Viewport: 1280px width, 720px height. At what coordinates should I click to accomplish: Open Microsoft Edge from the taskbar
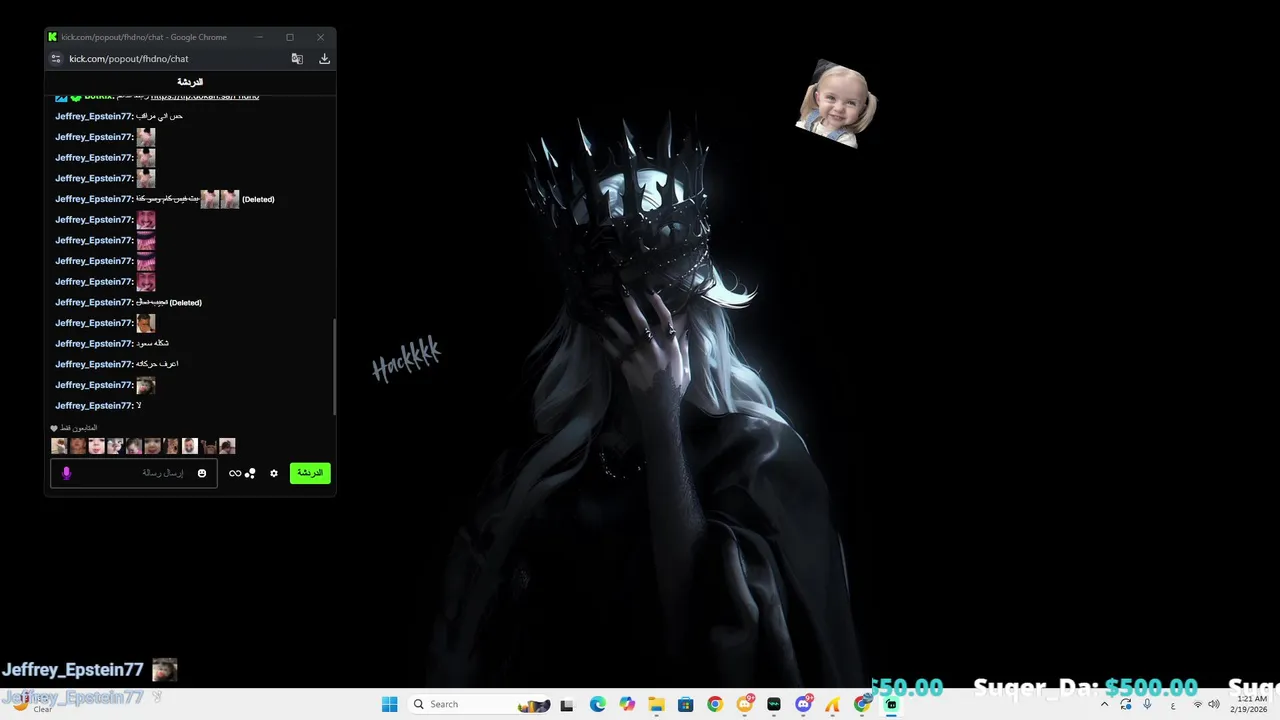tap(597, 704)
